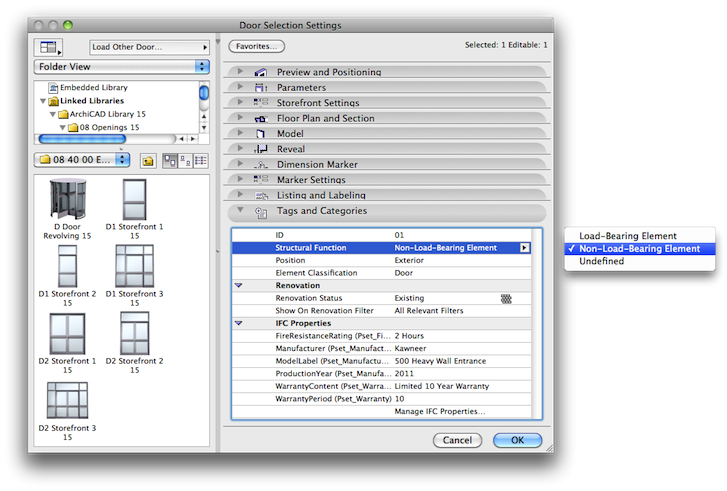This screenshot has height=491, width=727.
Task: Click the Reveal panel icon
Action: pyautogui.click(x=261, y=149)
